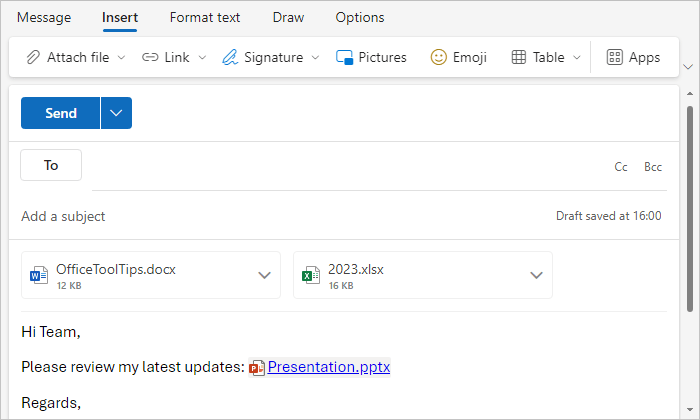
Task: Open 2023.xlsx attachment options chevron
Action: pyautogui.click(x=536, y=275)
